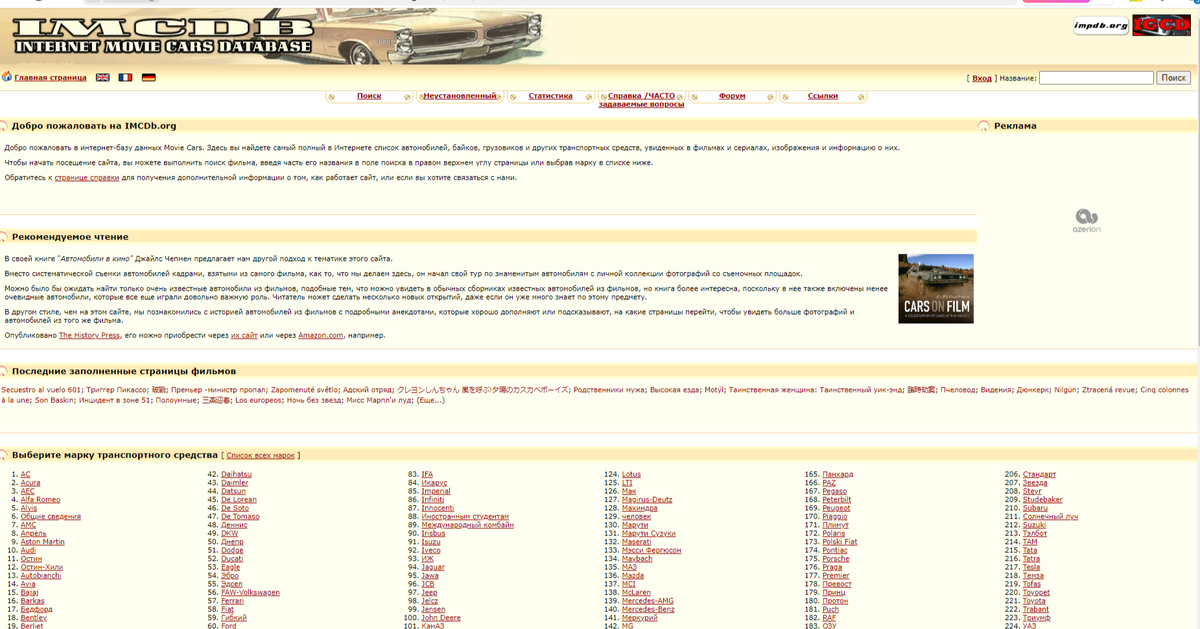The height and width of the screenshot is (629, 1200).
Task: Click the small icon beside the Реклама heading
Action: (985, 125)
